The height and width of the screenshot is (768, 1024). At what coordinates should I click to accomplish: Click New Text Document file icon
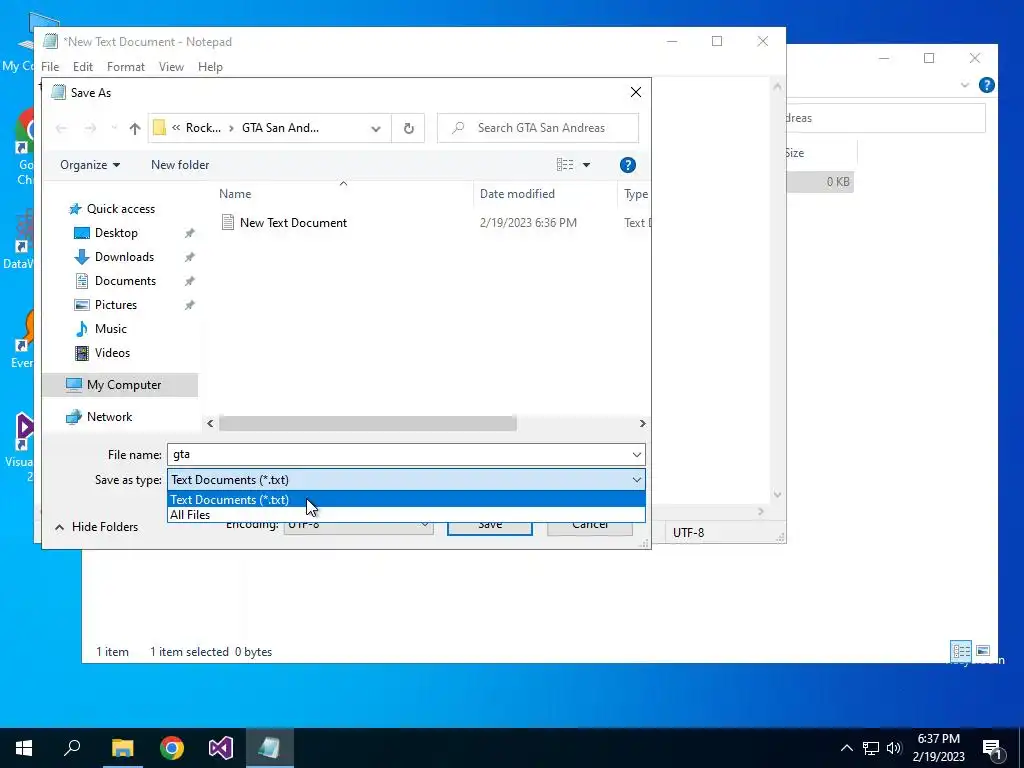(227, 223)
